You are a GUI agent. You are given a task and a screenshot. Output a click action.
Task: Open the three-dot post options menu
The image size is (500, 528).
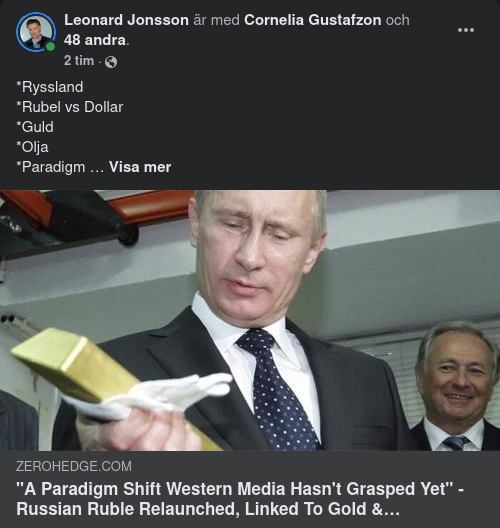(x=466, y=30)
